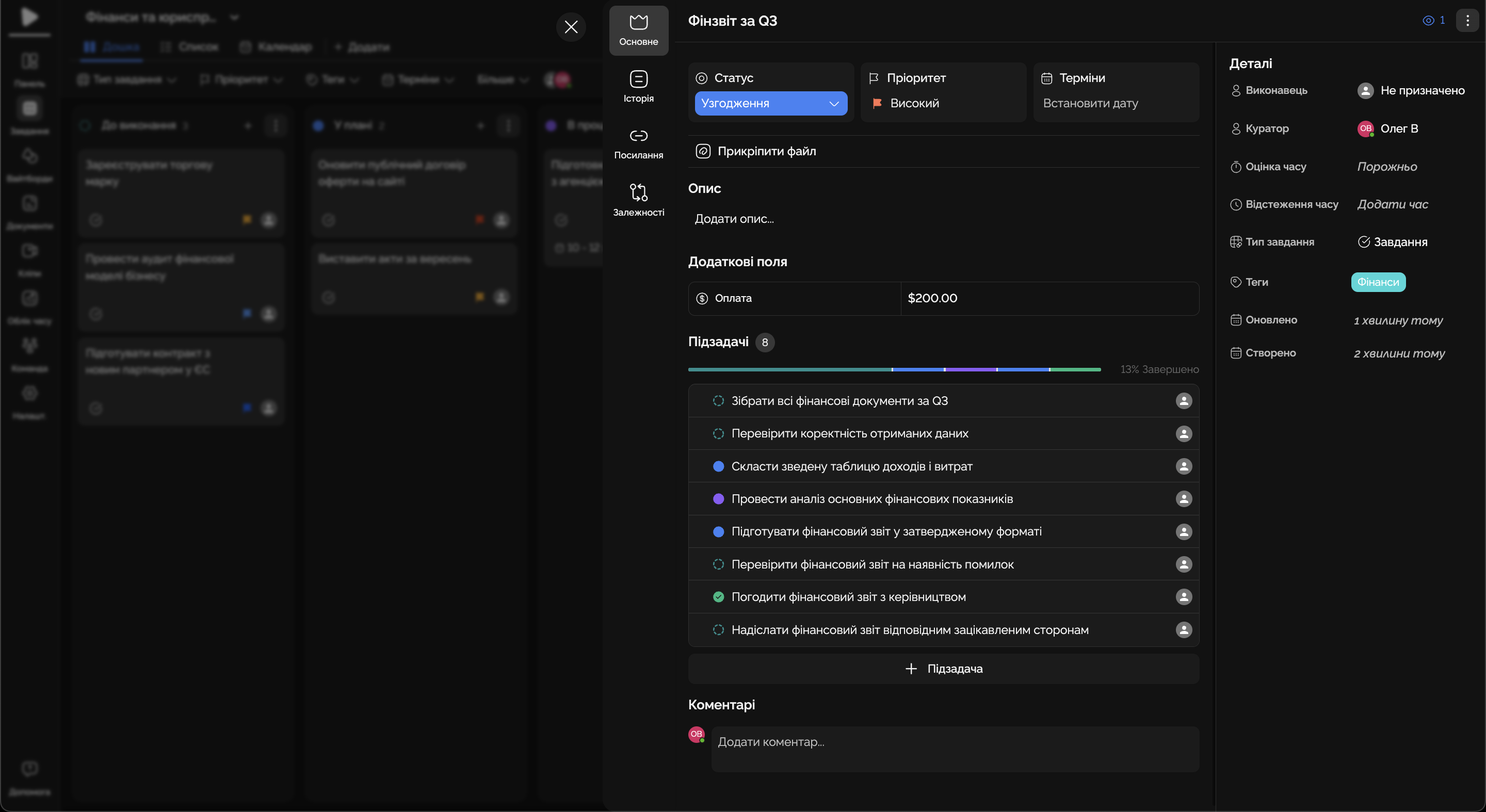Open Встановити дату deadline picker

point(1090,103)
